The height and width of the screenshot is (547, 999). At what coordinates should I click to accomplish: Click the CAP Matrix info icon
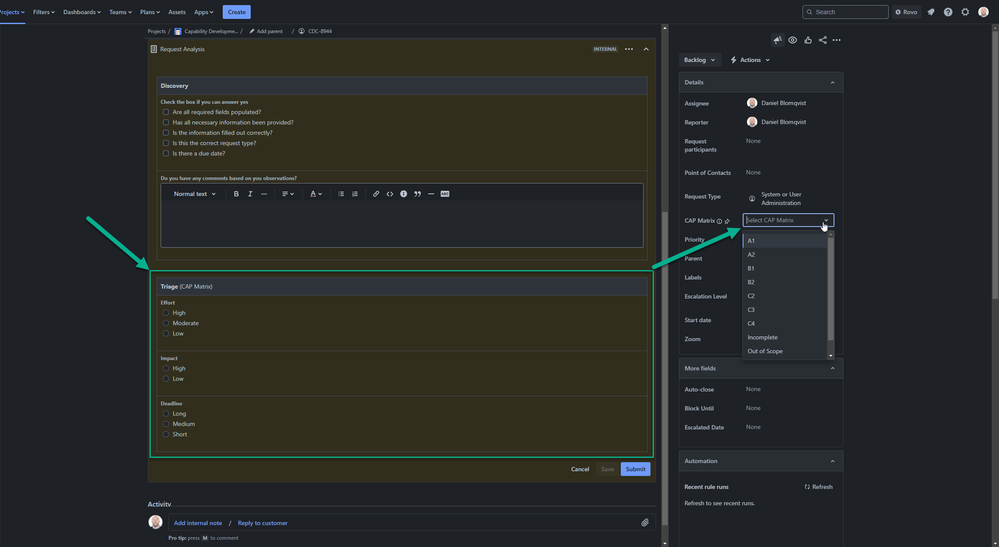click(719, 221)
